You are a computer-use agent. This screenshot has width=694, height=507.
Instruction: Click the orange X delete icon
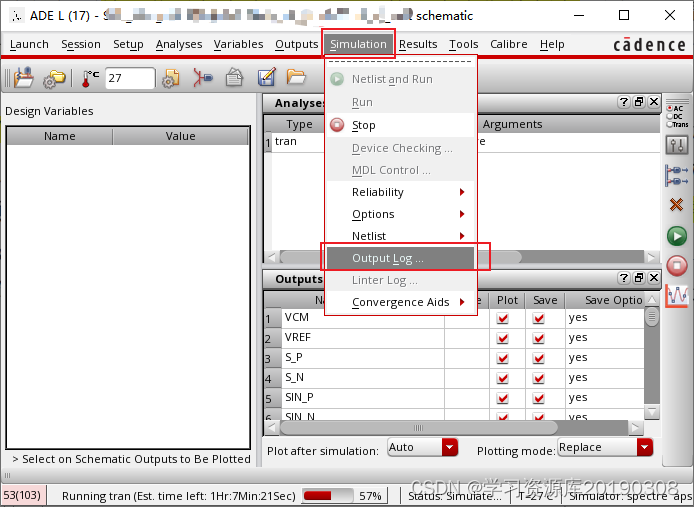click(677, 205)
